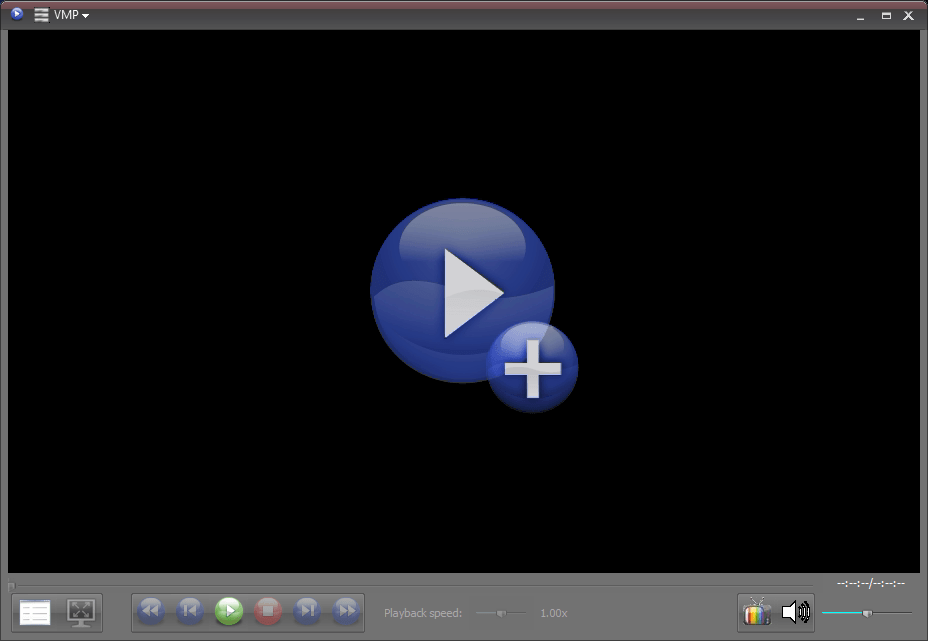The image size is (928, 641).
Task: Toggle fullscreen mode with the screen icon
Action: [81, 611]
